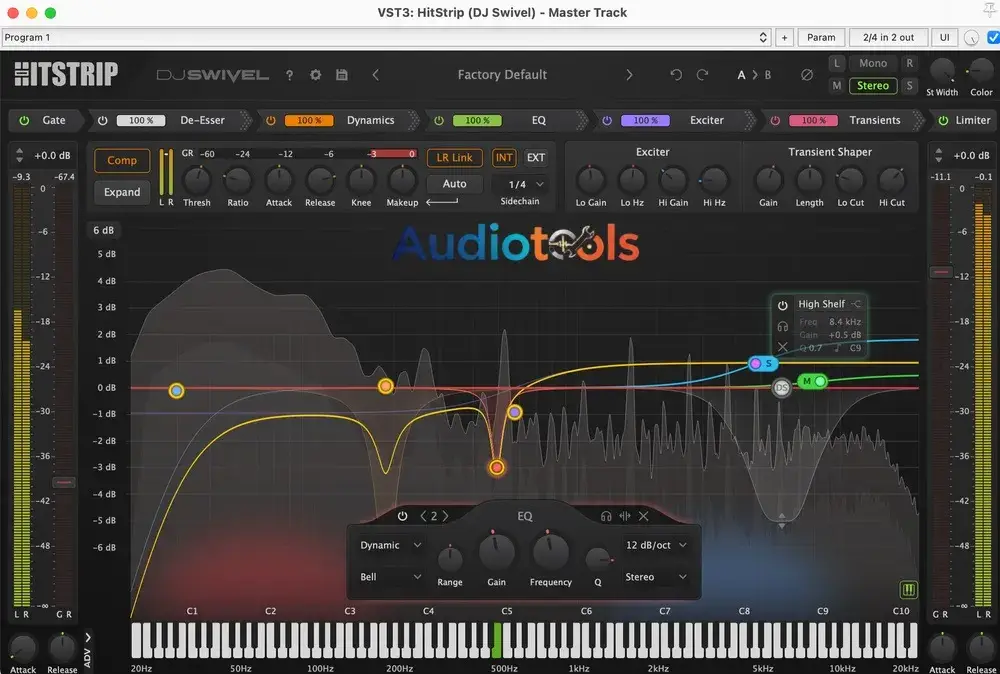Toggle the Gate module power button

coord(24,120)
